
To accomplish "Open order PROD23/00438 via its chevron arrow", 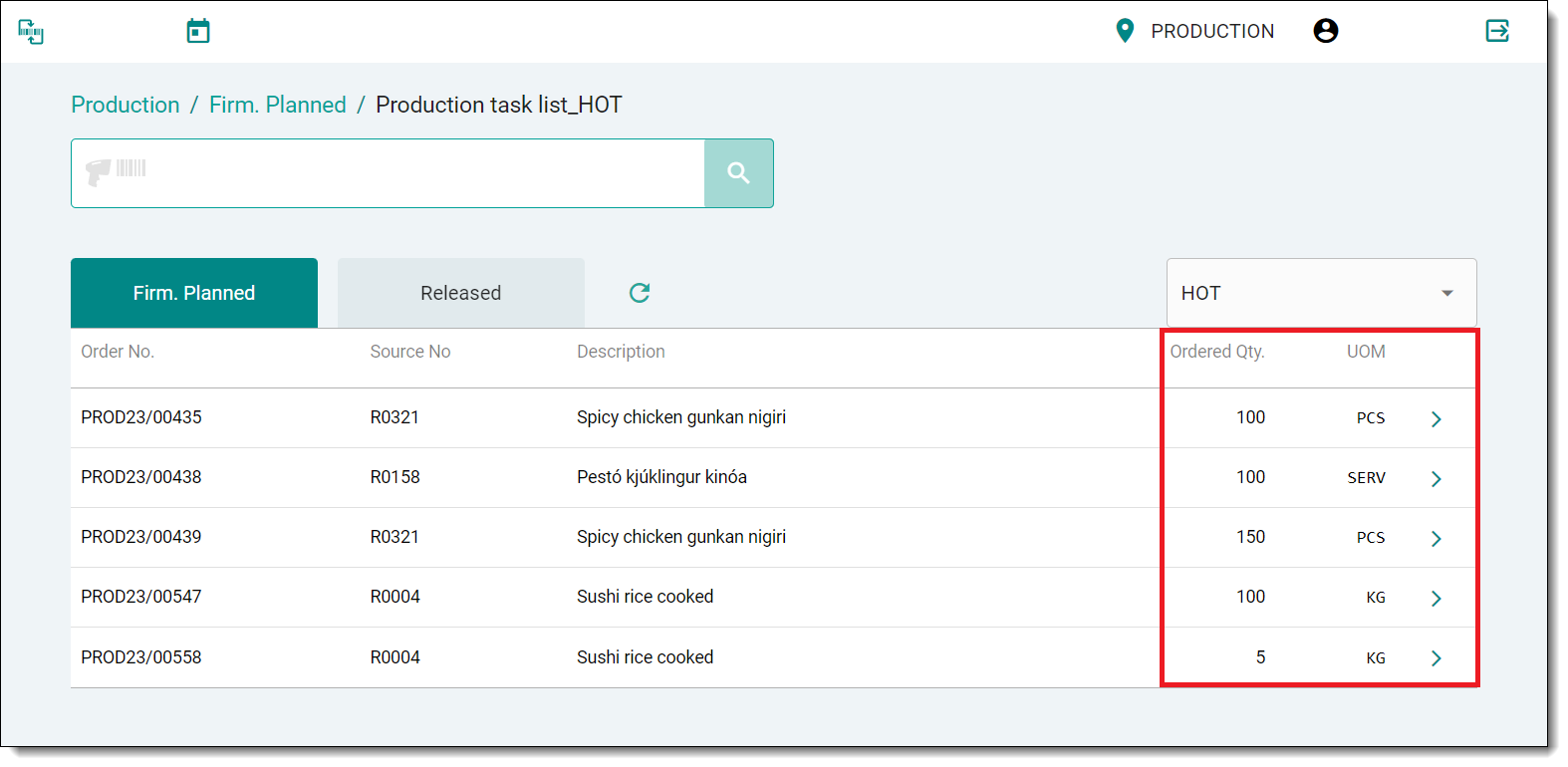I will click(x=1436, y=479).
